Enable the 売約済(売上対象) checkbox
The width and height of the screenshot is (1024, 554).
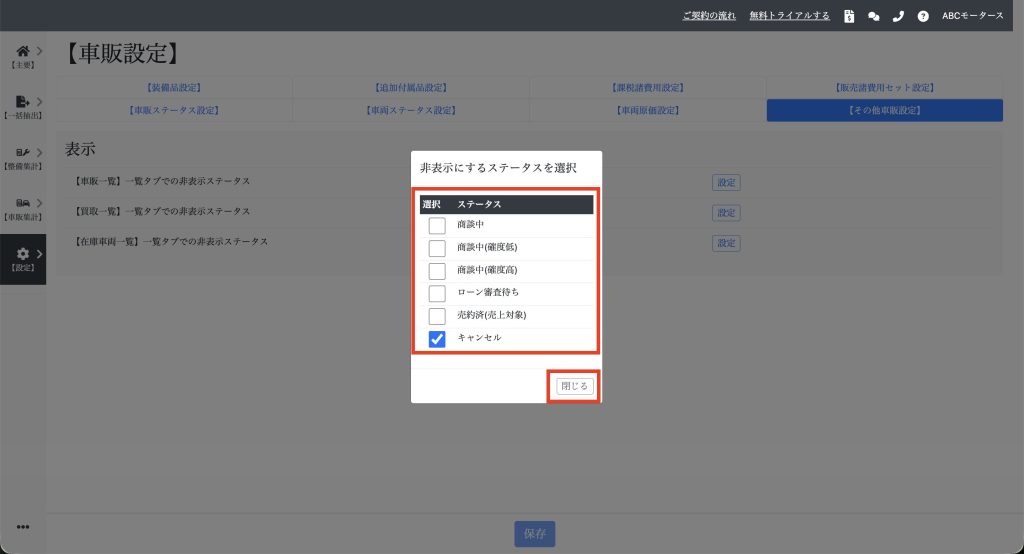tap(437, 316)
